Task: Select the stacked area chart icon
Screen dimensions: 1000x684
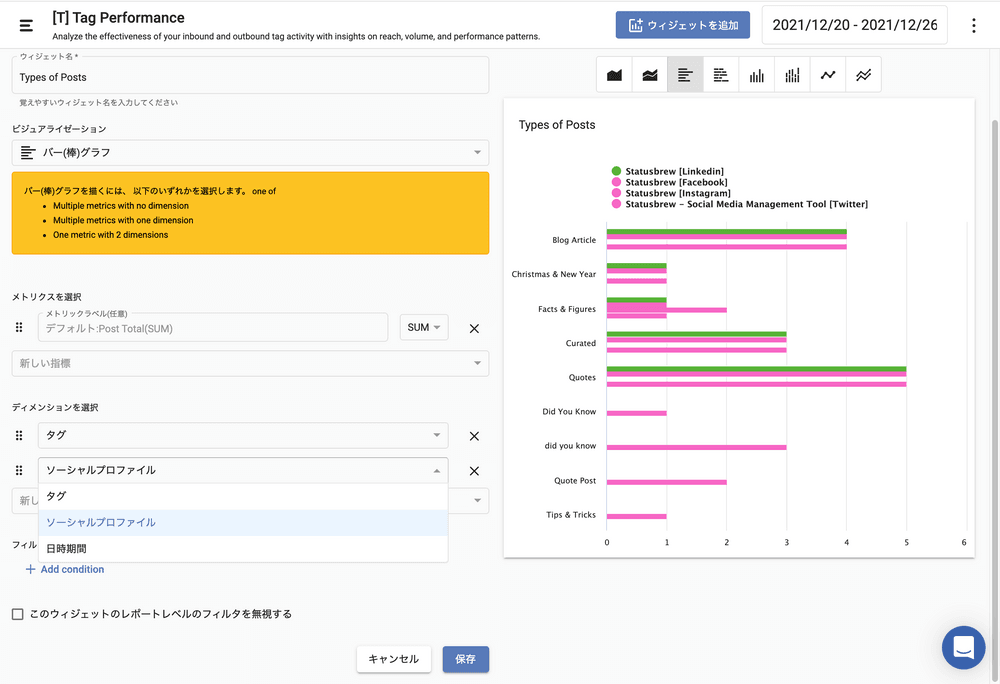Action: [x=650, y=75]
